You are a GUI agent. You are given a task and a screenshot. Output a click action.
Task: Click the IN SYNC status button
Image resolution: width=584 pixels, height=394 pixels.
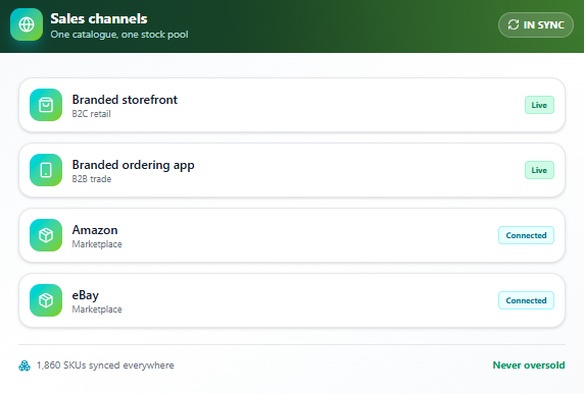point(536,25)
